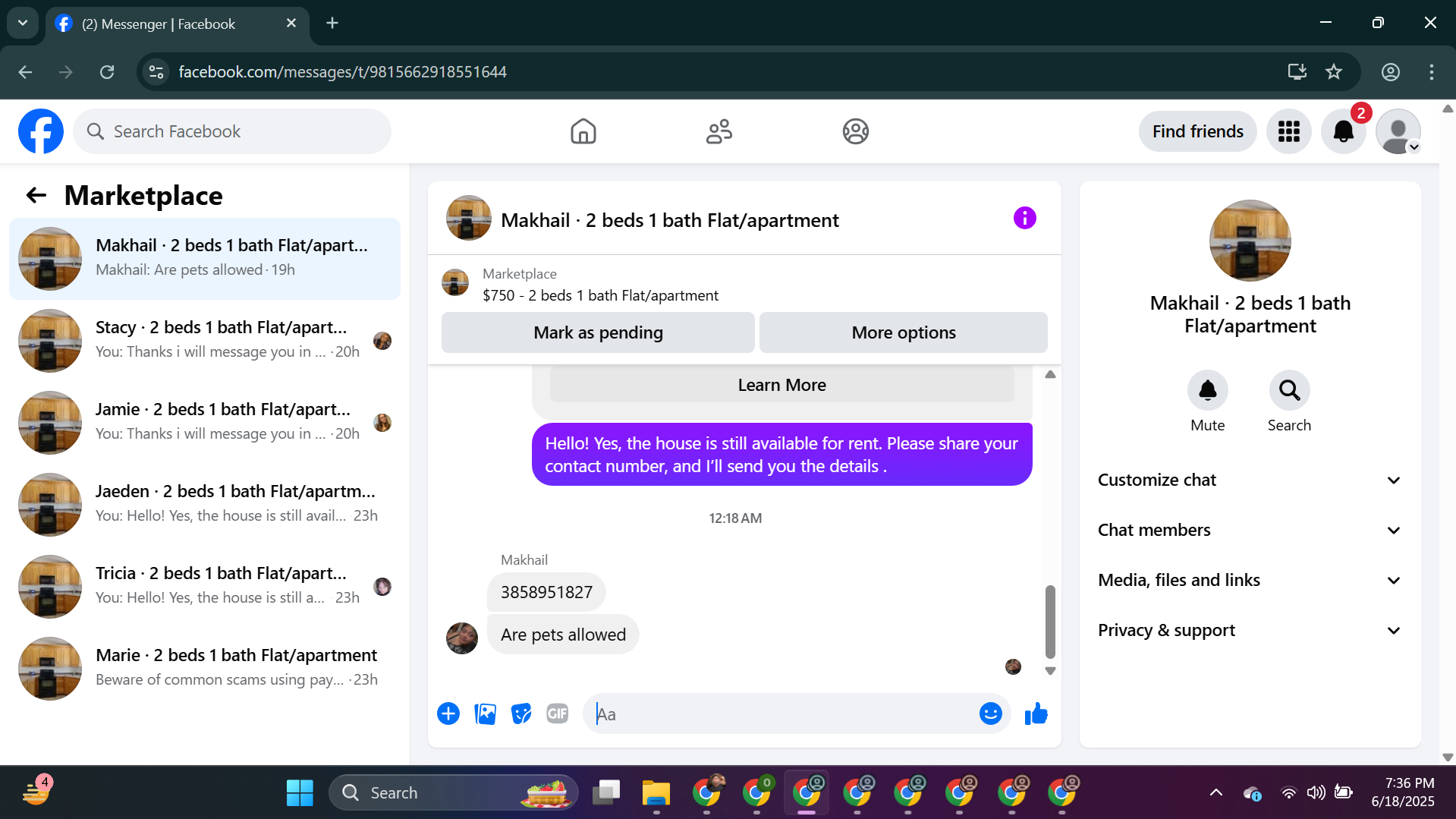This screenshot has height=819, width=1456.
Task: Open Windows Start menu
Action: click(x=300, y=793)
